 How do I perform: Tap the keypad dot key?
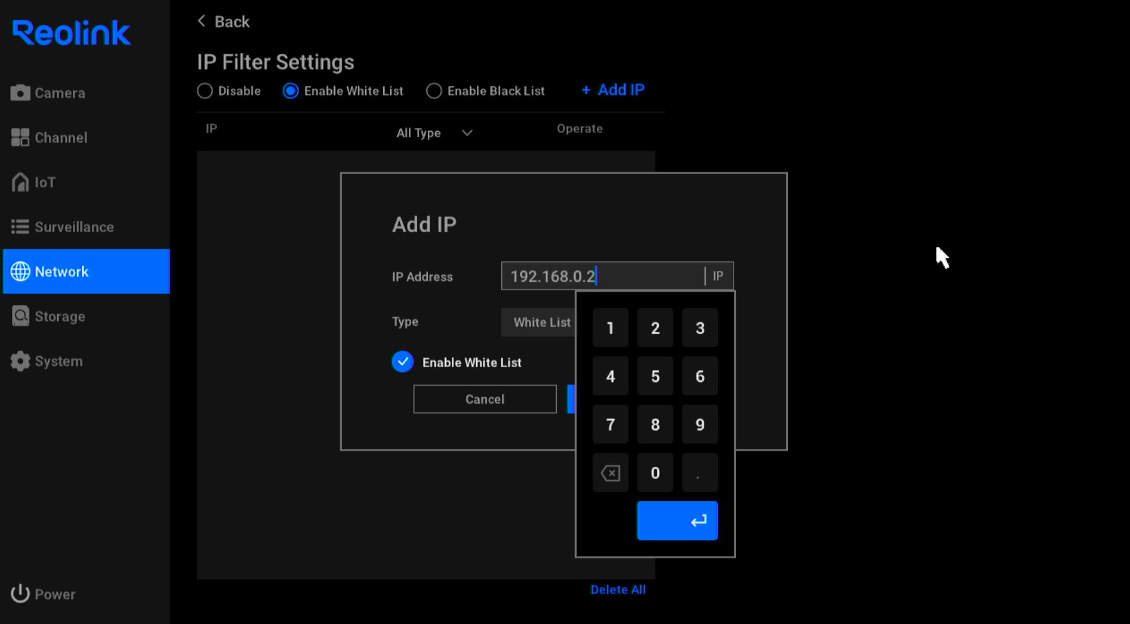point(700,473)
